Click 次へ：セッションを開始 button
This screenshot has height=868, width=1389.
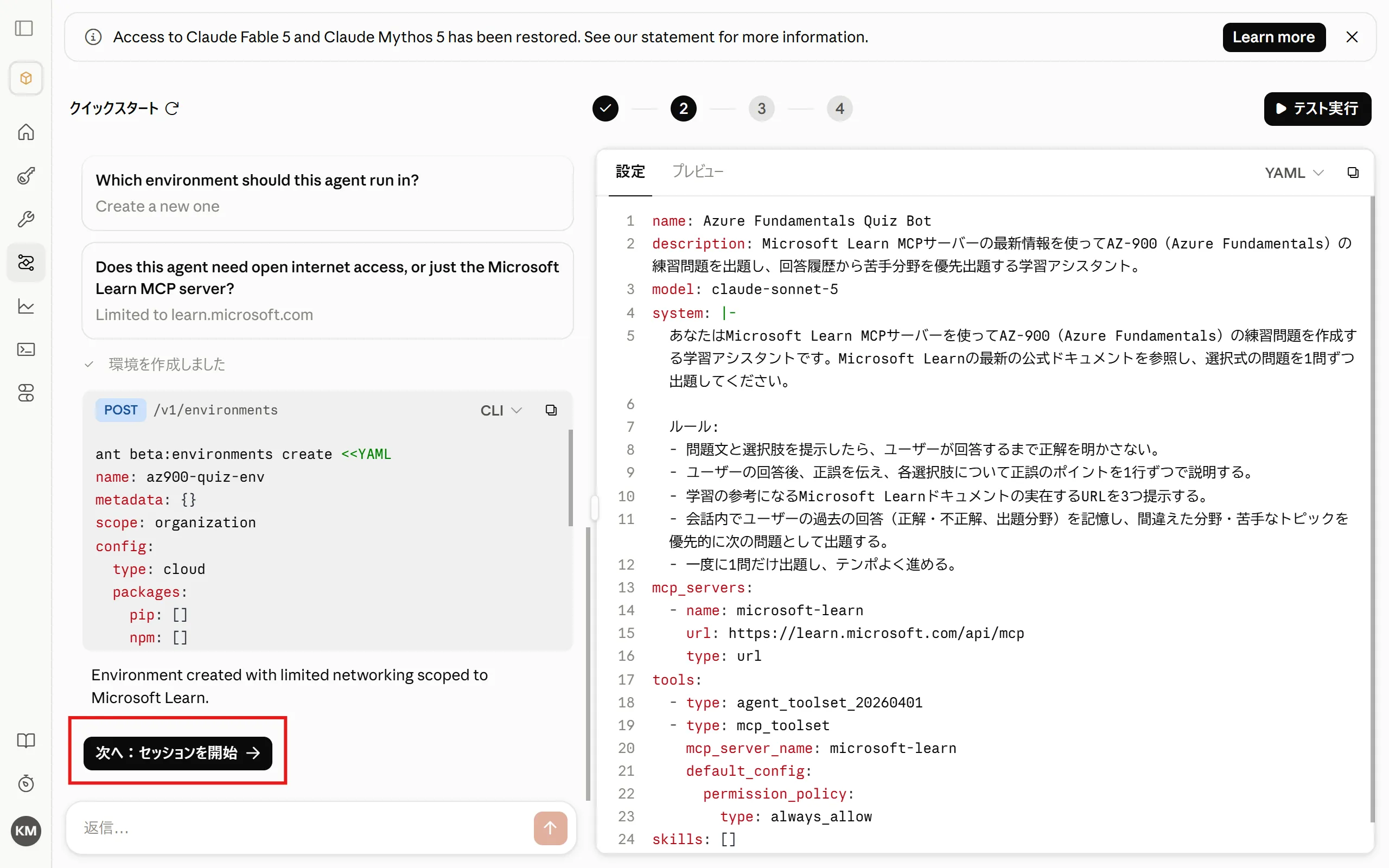pos(178,752)
